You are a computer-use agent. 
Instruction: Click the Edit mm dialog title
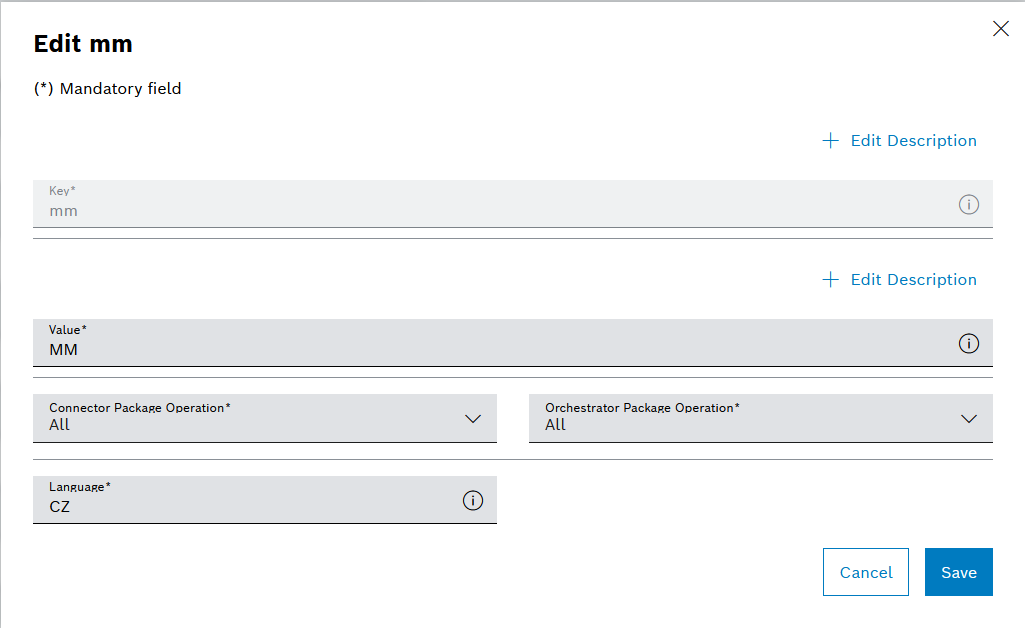(83, 43)
